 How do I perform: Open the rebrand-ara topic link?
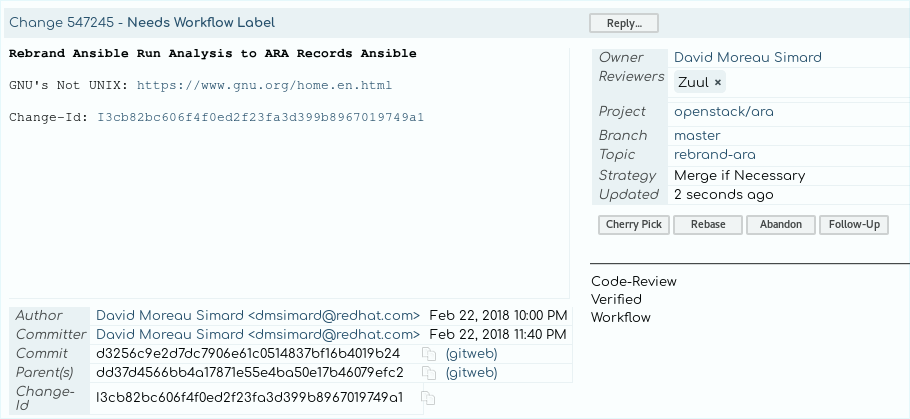715,155
